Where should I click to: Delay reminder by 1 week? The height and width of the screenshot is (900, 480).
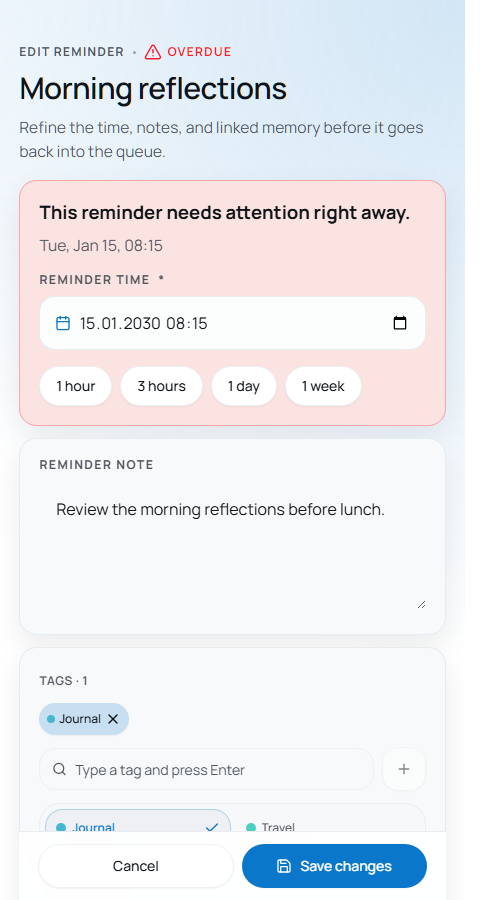tap(323, 386)
